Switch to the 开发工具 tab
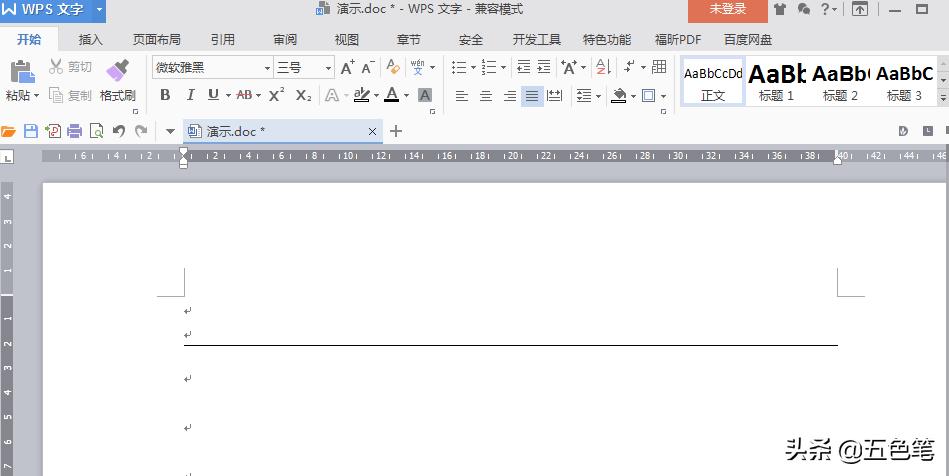Screen dimensions: 949x476 click(x=537, y=39)
